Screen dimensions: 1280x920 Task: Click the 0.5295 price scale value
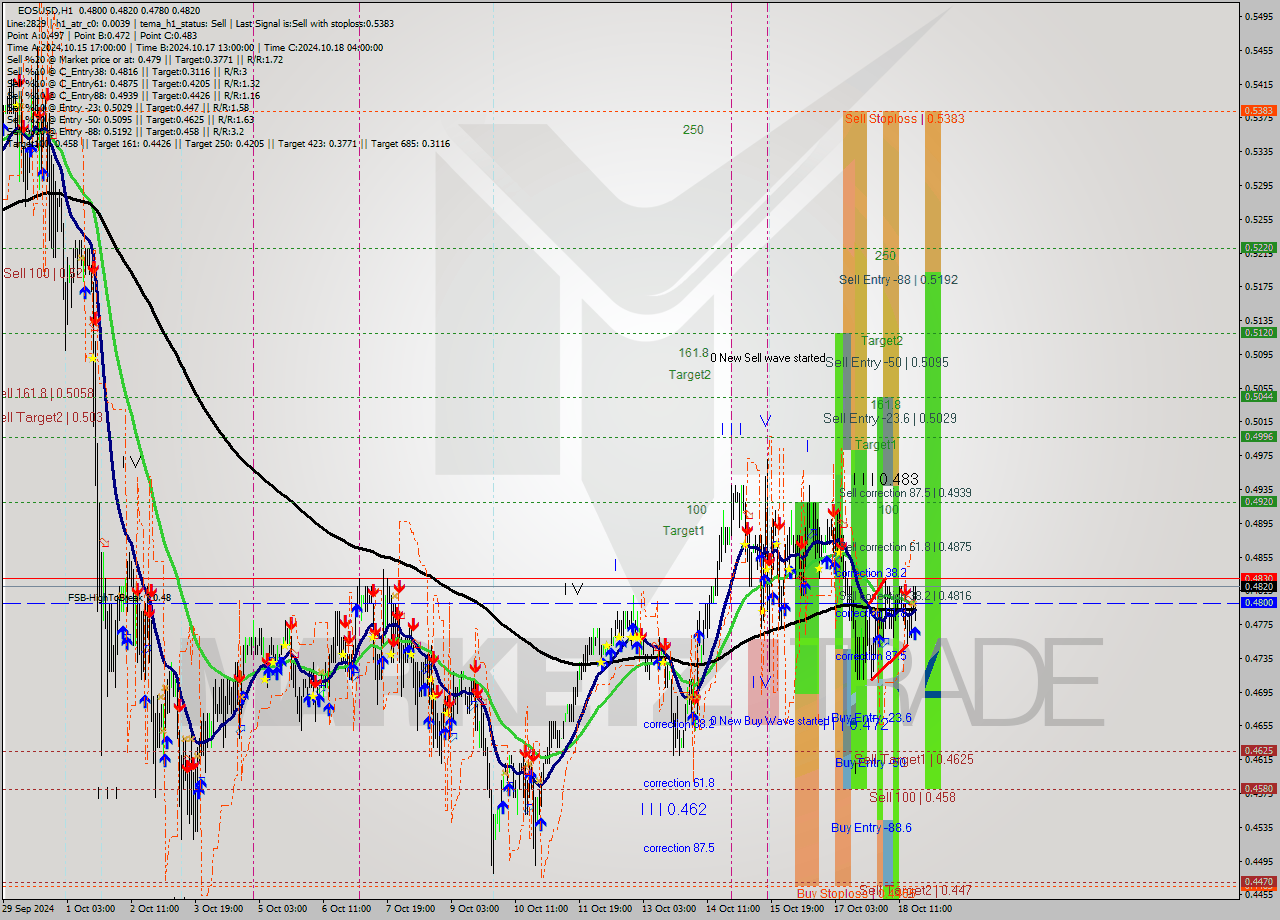[1259, 185]
